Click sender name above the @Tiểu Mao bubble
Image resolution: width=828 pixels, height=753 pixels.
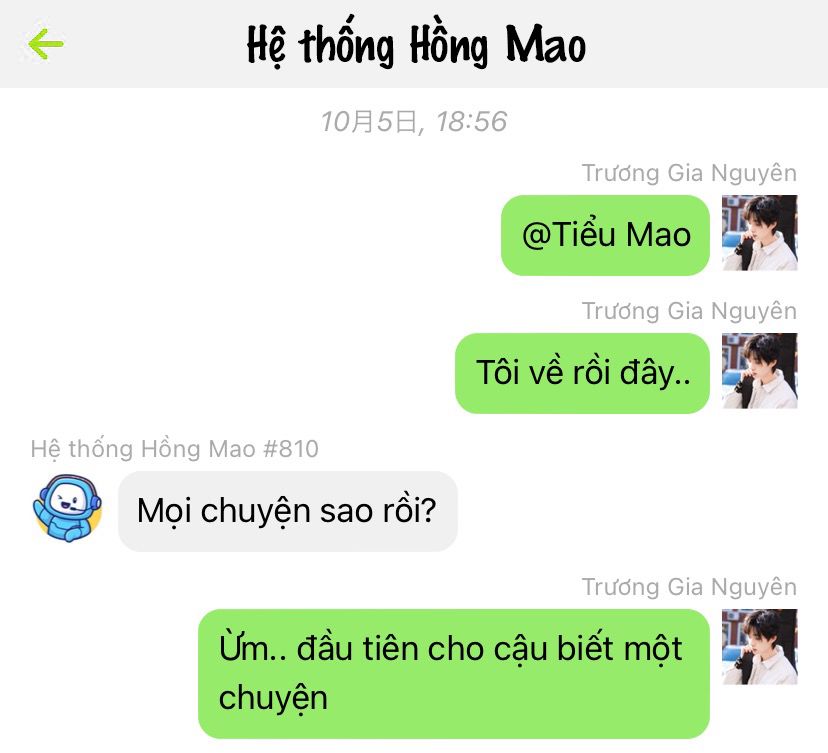click(x=689, y=173)
